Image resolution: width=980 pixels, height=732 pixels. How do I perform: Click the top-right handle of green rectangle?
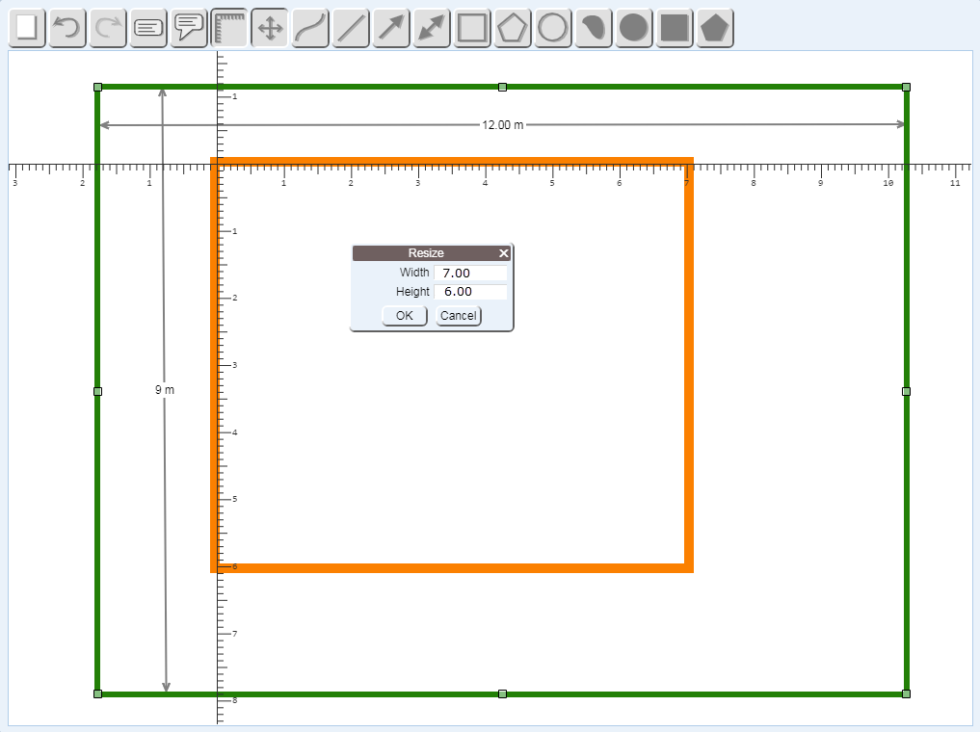[x=906, y=87]
